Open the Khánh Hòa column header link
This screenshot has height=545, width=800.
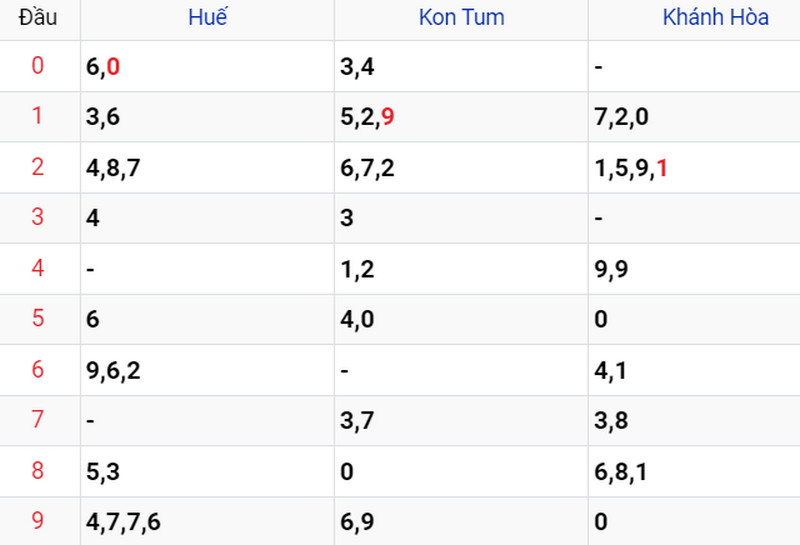coord(715,17)
